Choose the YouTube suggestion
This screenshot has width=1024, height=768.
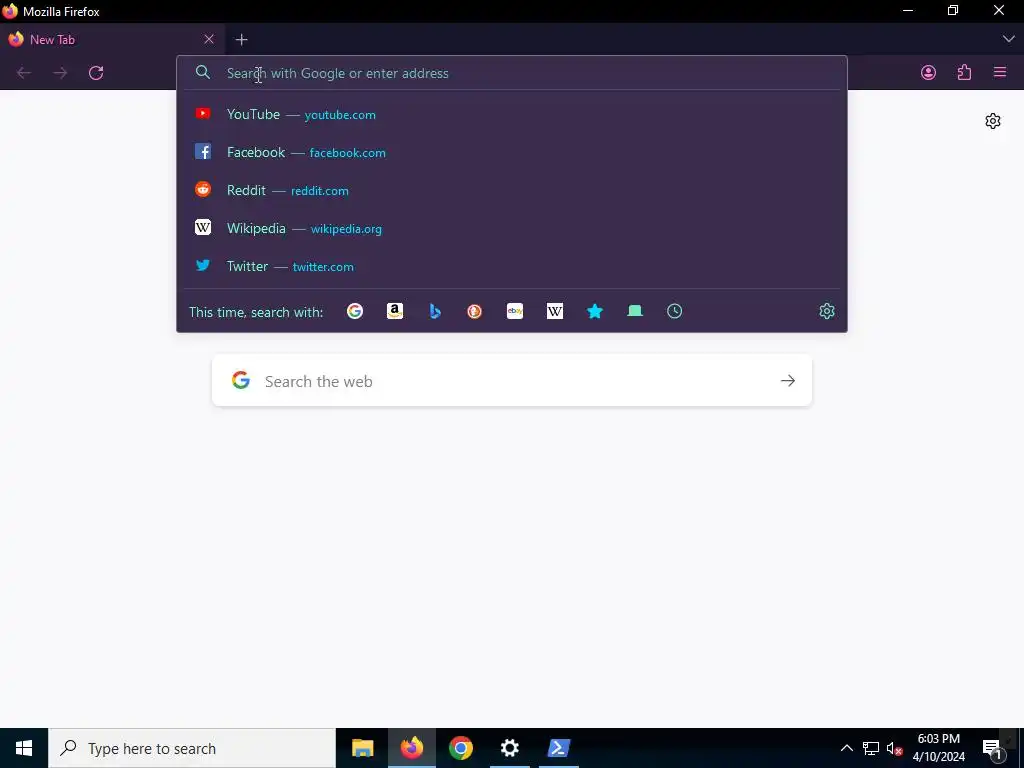click(512, 114)
